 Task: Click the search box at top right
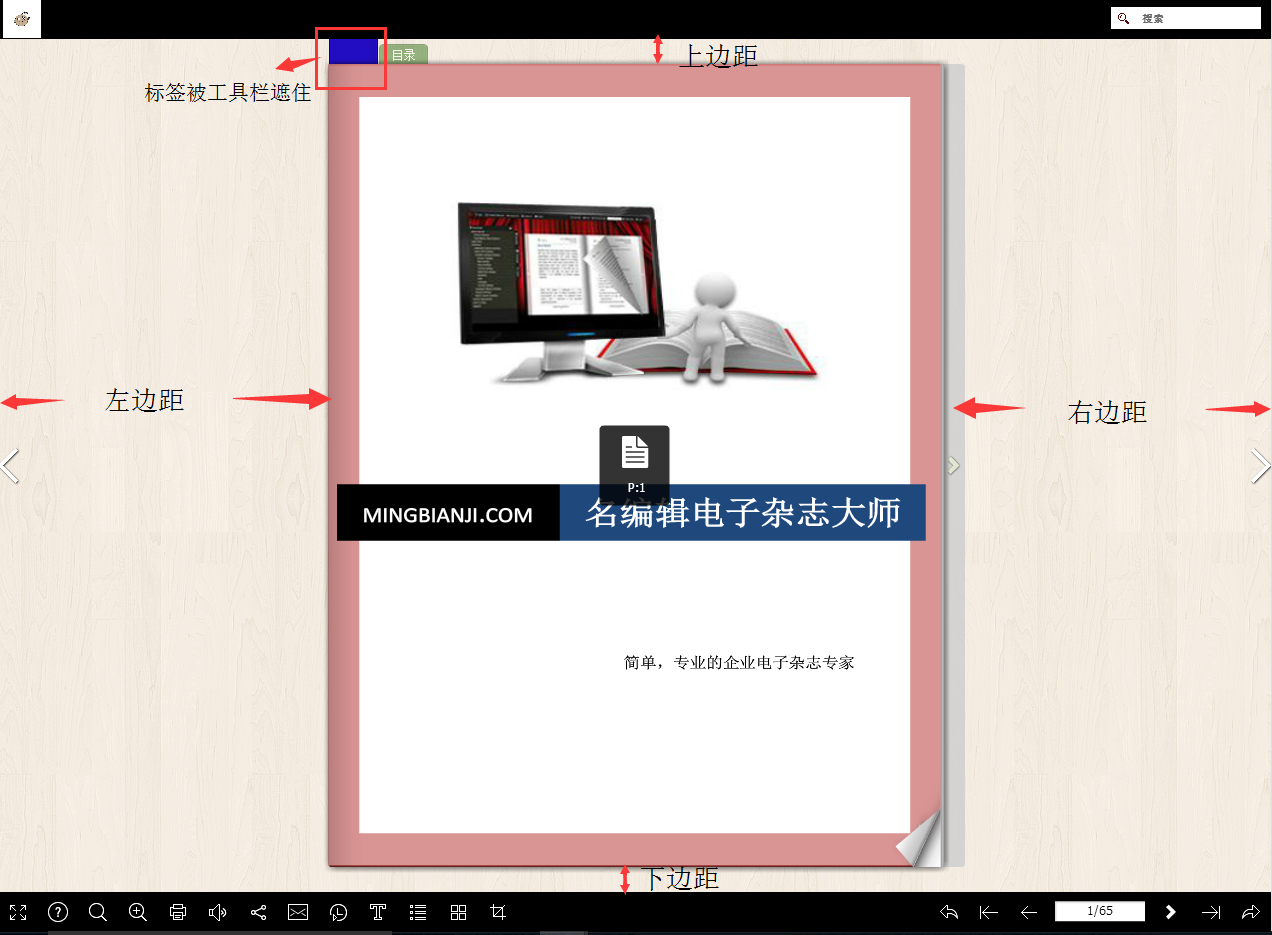[1186, 18]
